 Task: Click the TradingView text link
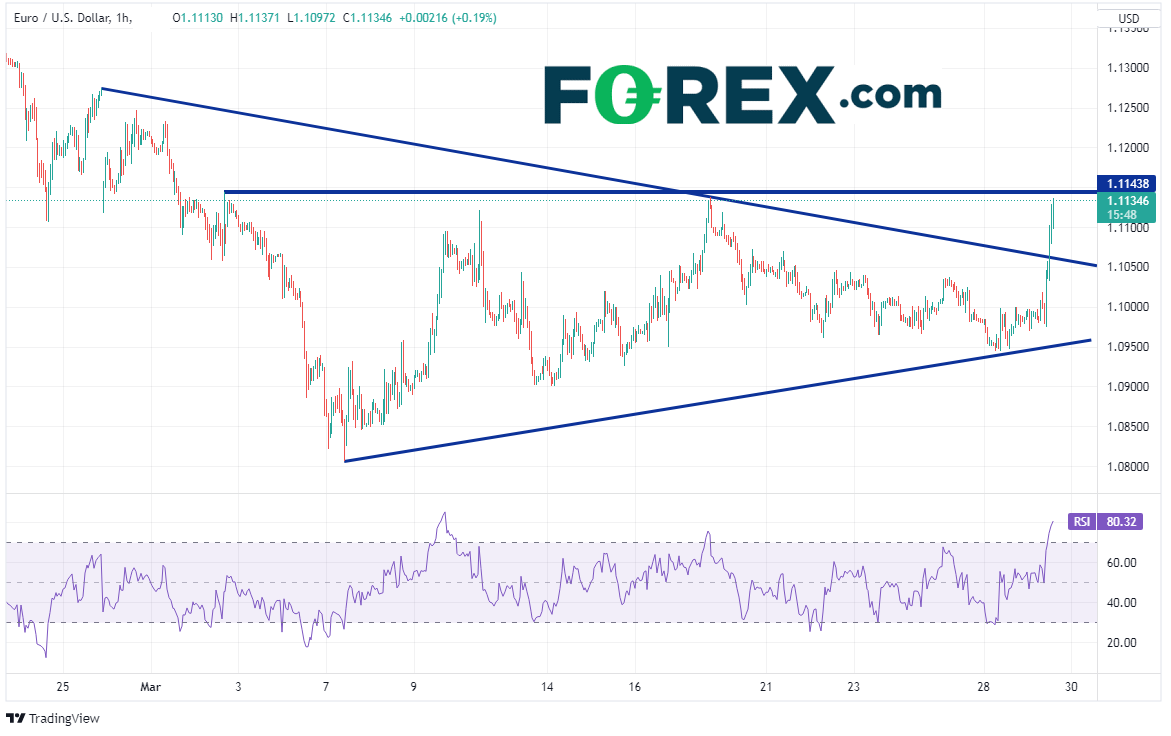[x=64, y=718]
